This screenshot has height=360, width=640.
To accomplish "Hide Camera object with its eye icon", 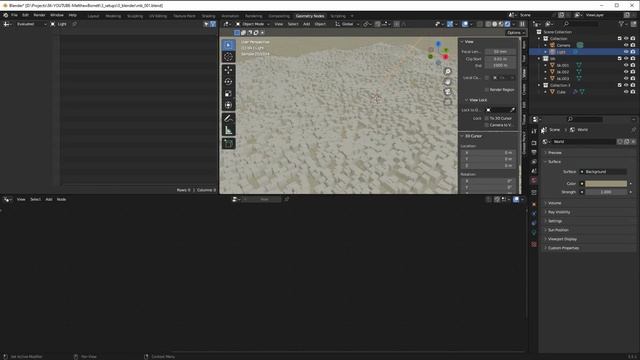I will tap(626, 45).
